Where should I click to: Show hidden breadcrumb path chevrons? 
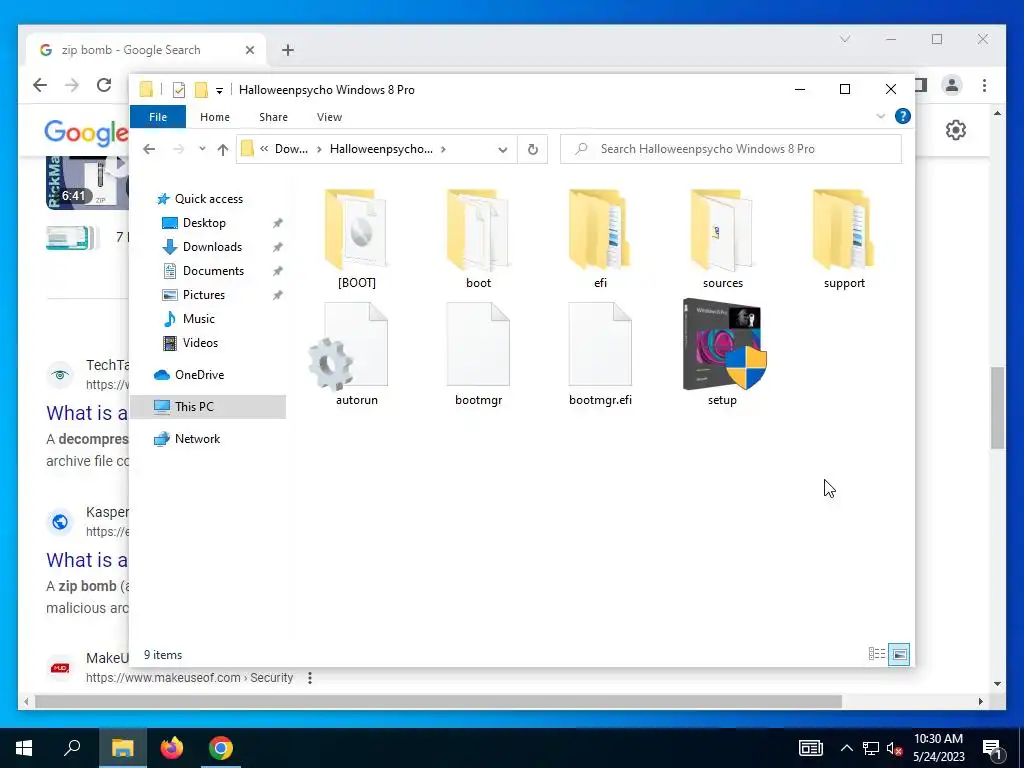(x=264, y=149)
